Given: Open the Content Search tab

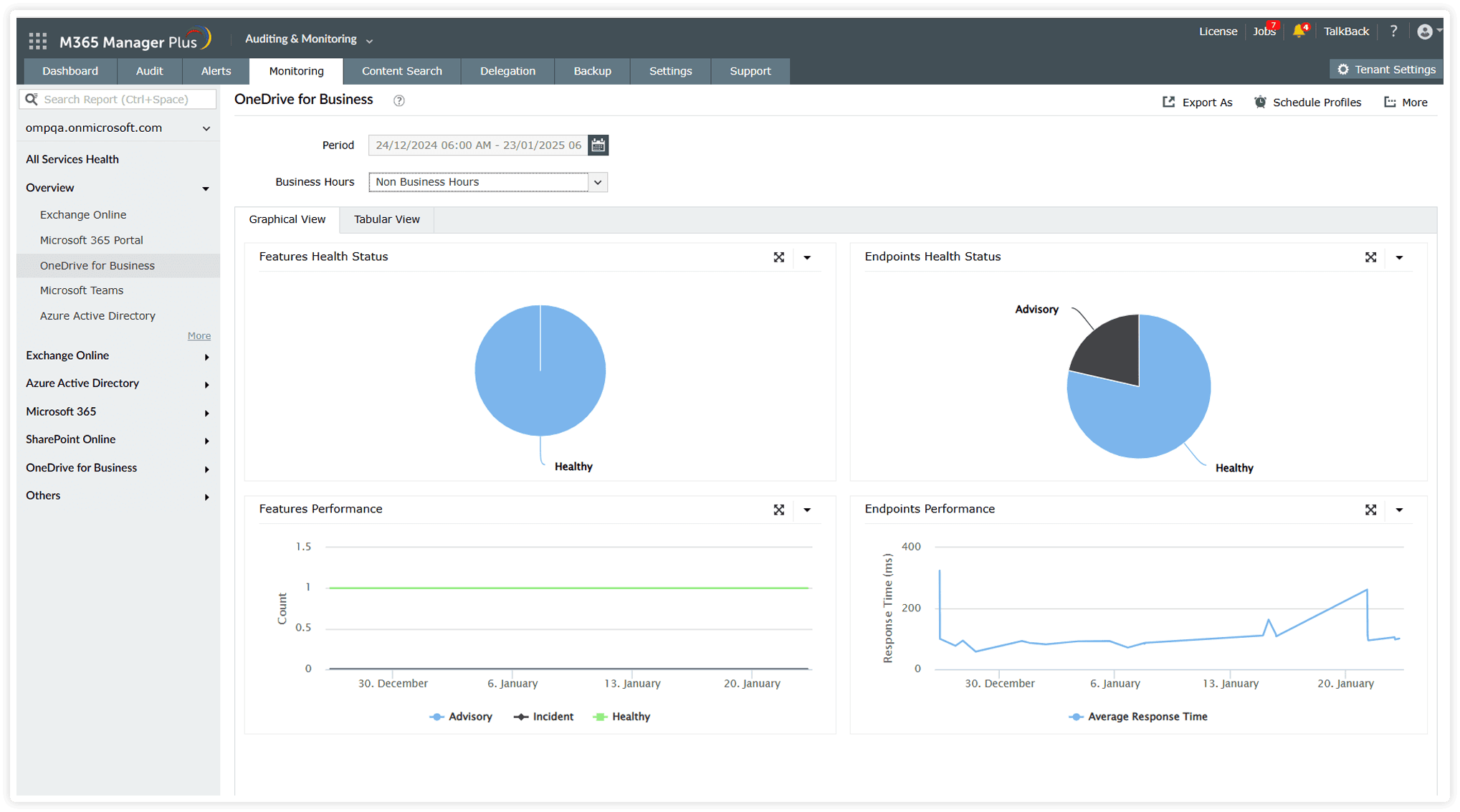Looking at the screenshot, I should (x=402, y=71).
